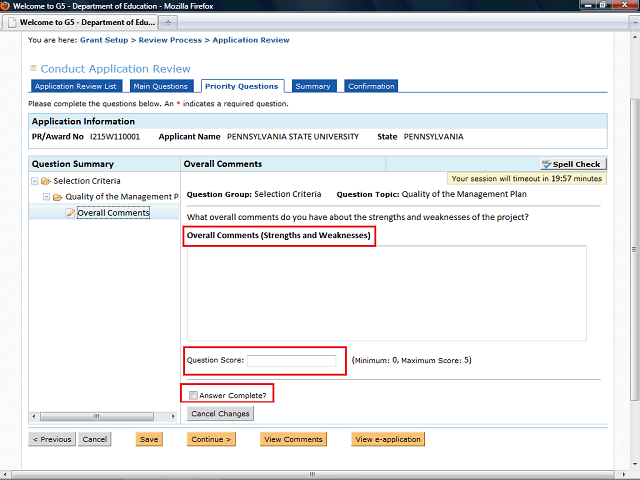Screen dimensions: 640x480
Task: Follow the Review Process breadcrumb link
Action: [x=170, y=40]
